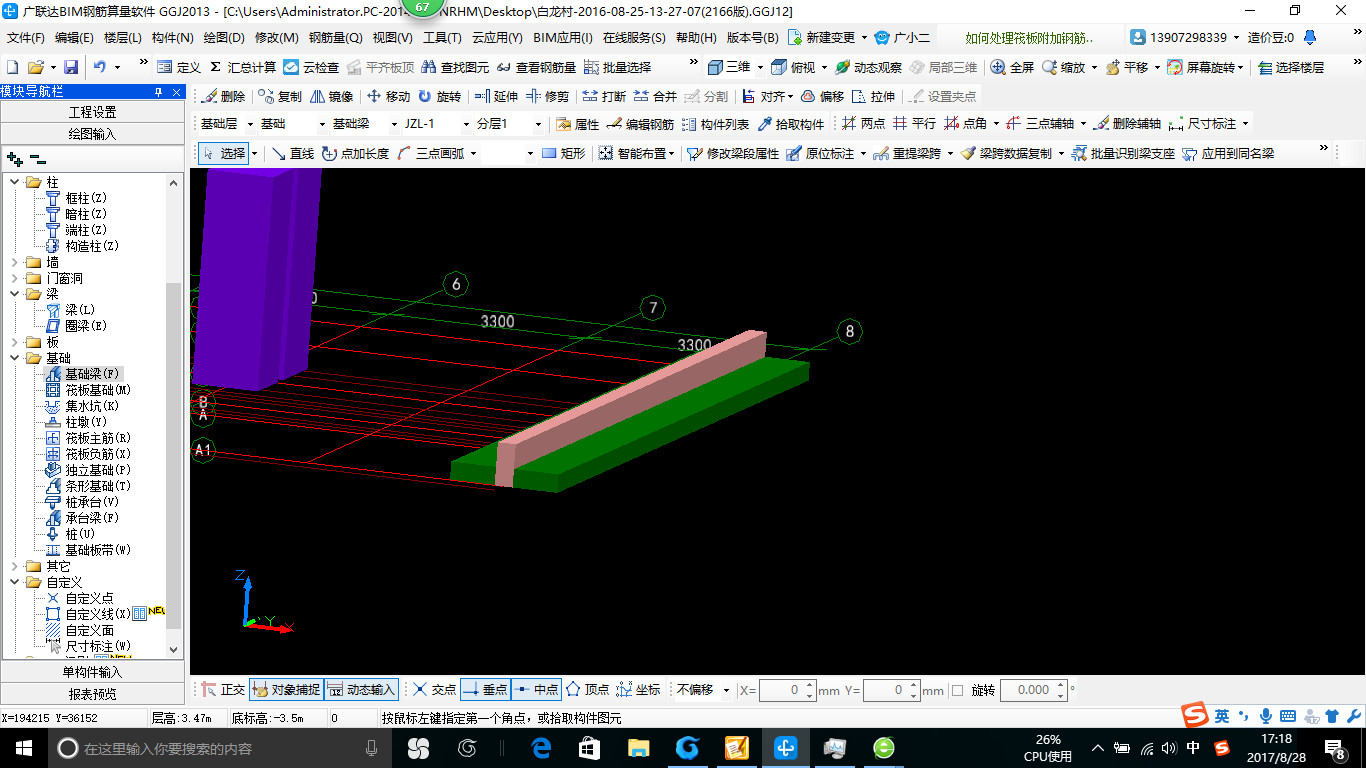Toggle 动态输入 dynamic input
This screenshot has height=768, width=1366.
[362, 690]
